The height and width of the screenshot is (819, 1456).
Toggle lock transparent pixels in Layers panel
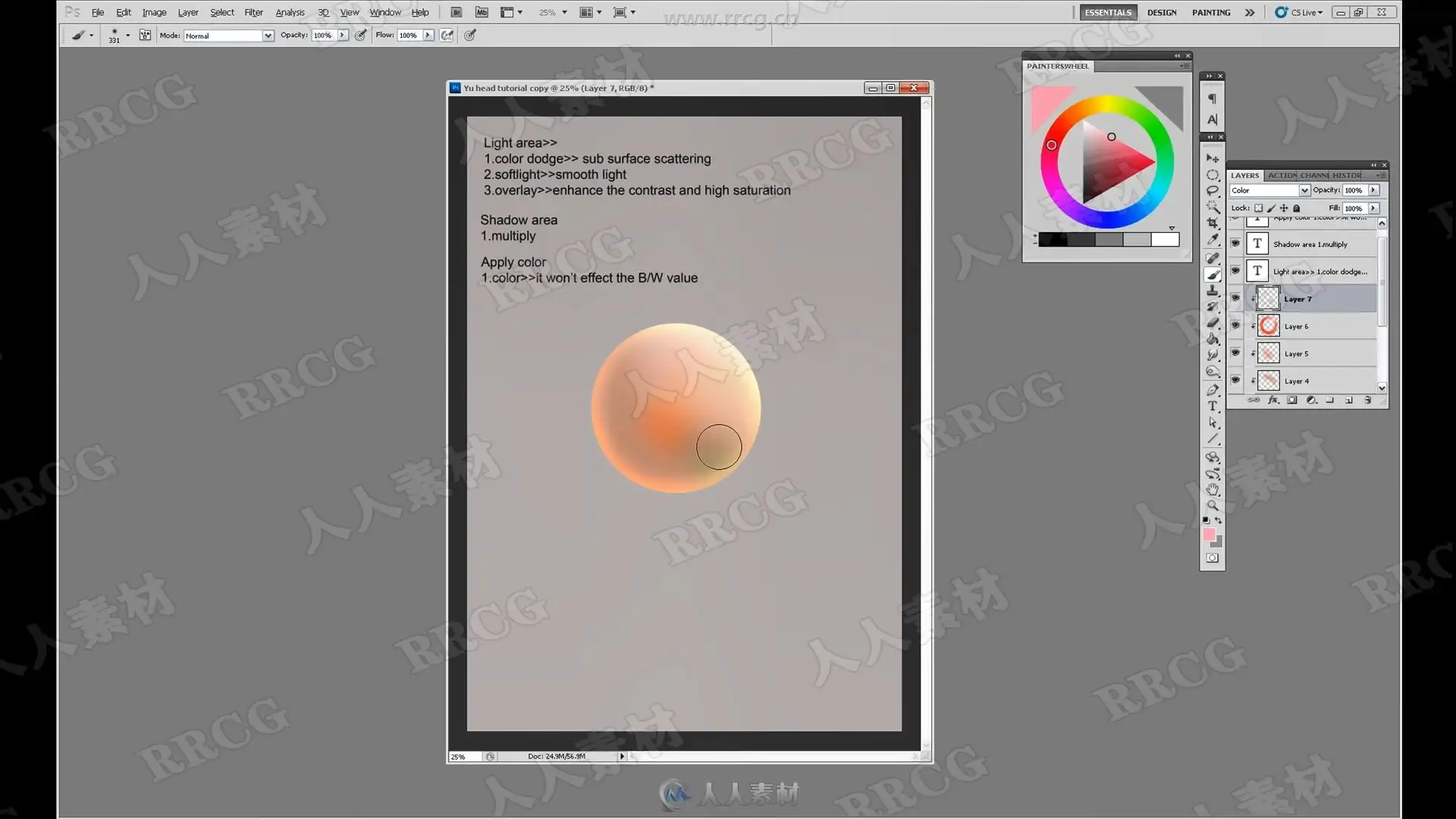1259,208
